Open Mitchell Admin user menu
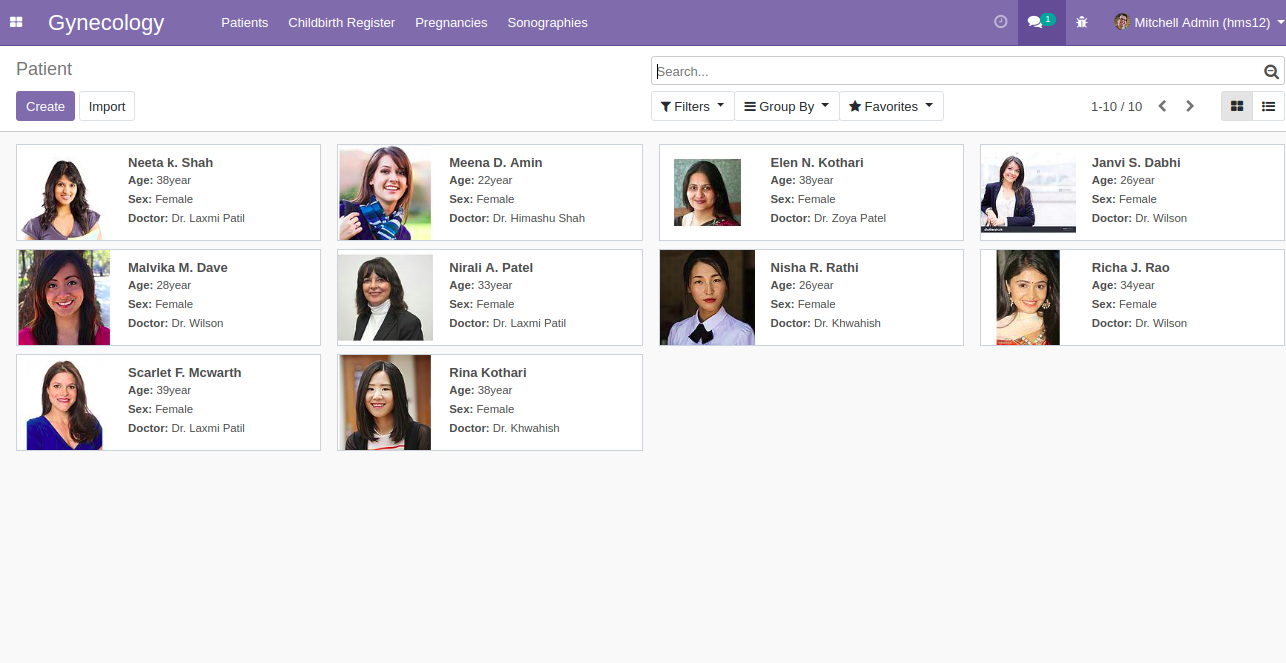The image size is (1286, 663). 1199,22
